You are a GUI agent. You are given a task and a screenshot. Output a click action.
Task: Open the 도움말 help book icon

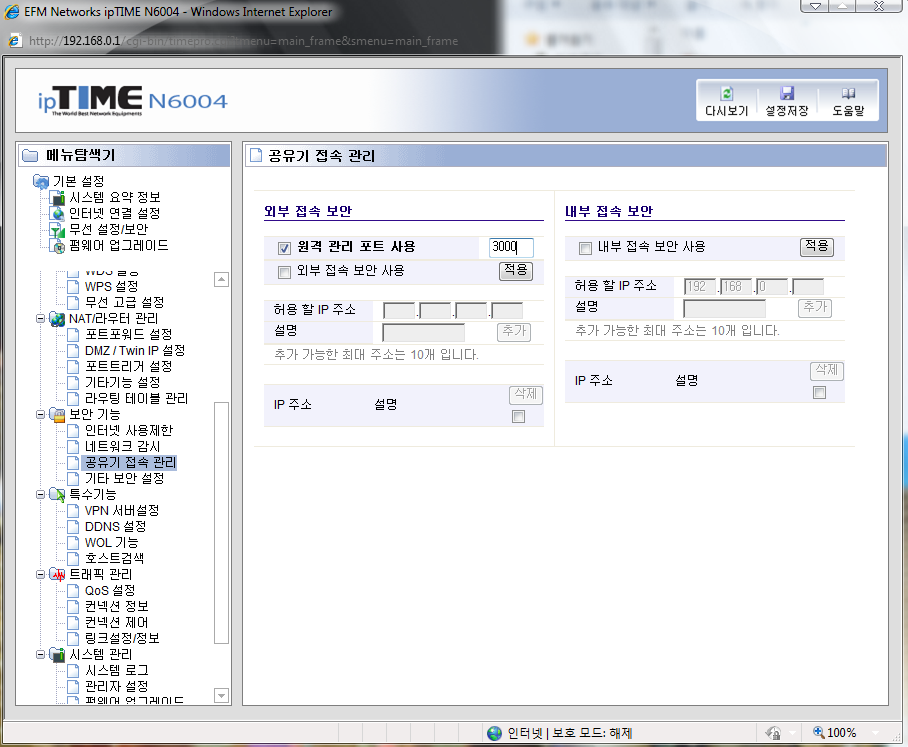point(848,93)
